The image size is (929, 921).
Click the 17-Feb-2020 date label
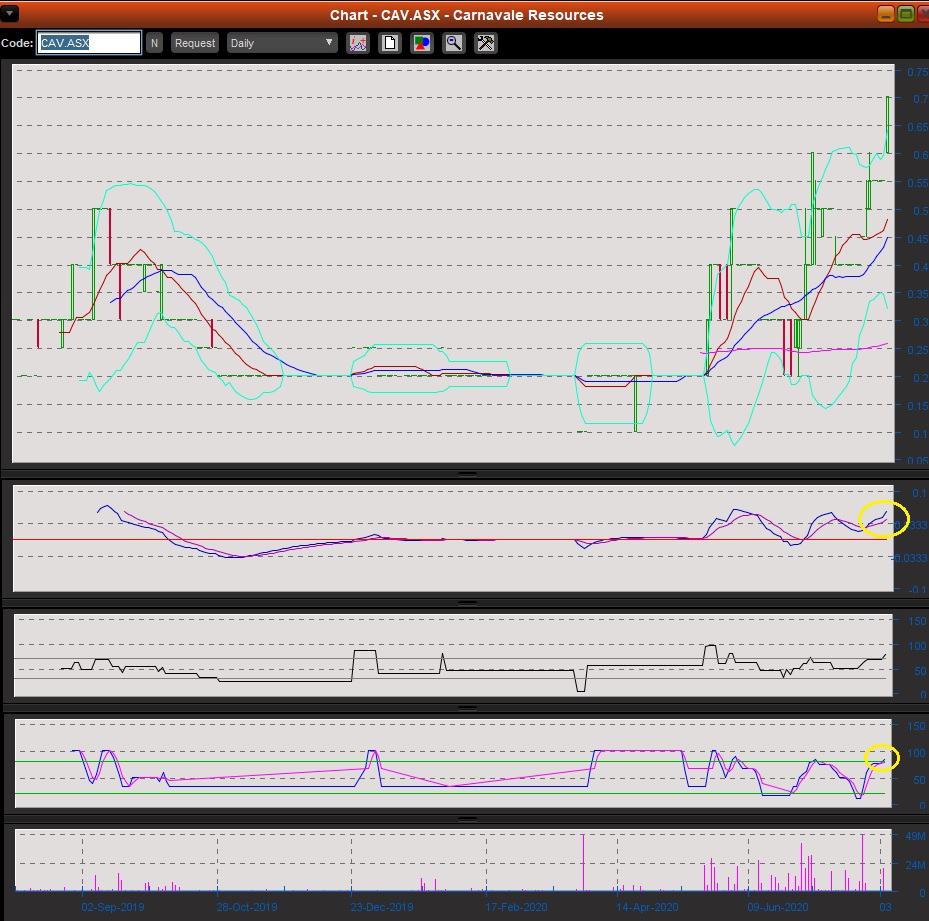coord(516,907)
